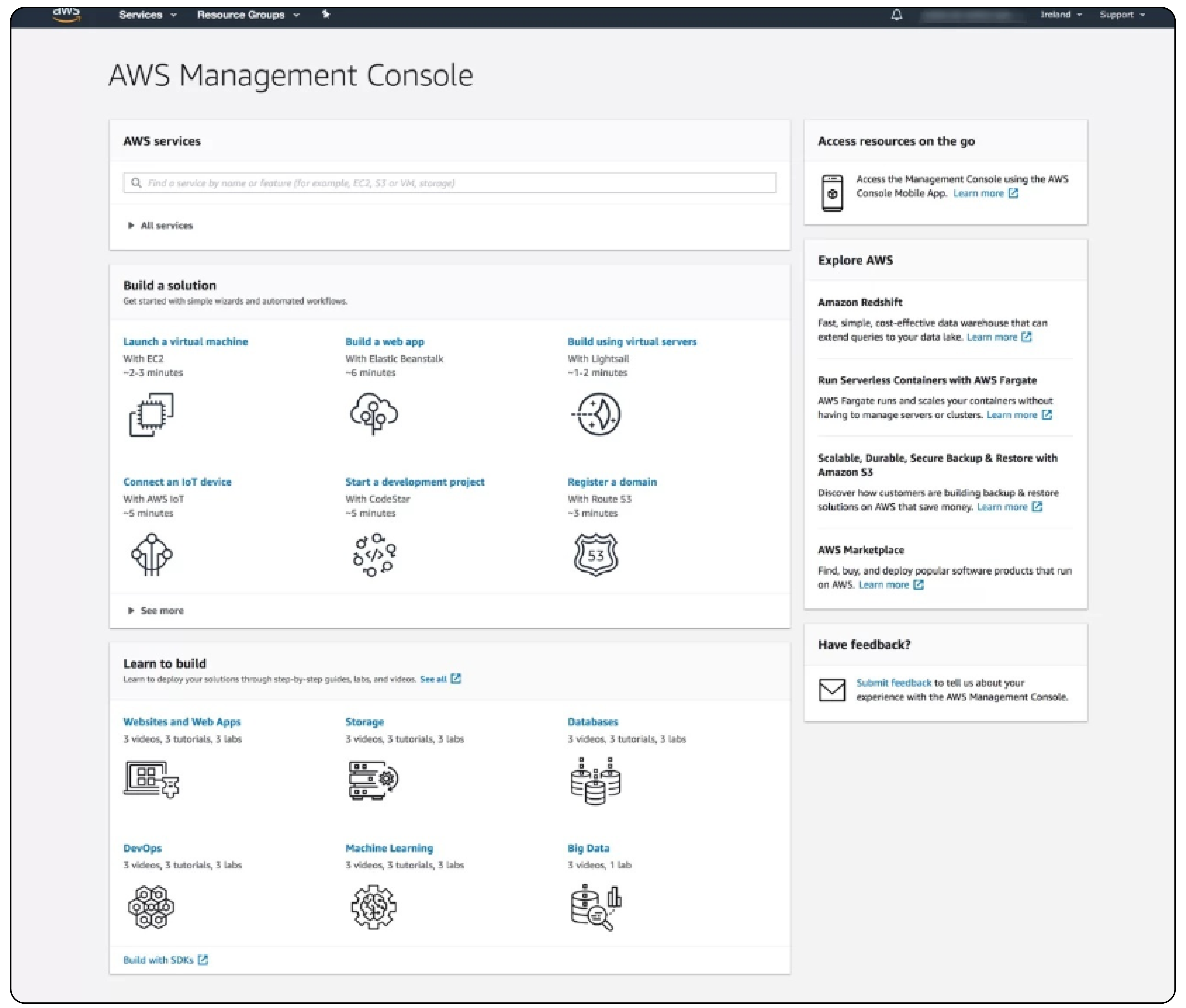Click the Machine Learning gear brain icon
Viewport: 1186px width, 1008px height.
374,907
